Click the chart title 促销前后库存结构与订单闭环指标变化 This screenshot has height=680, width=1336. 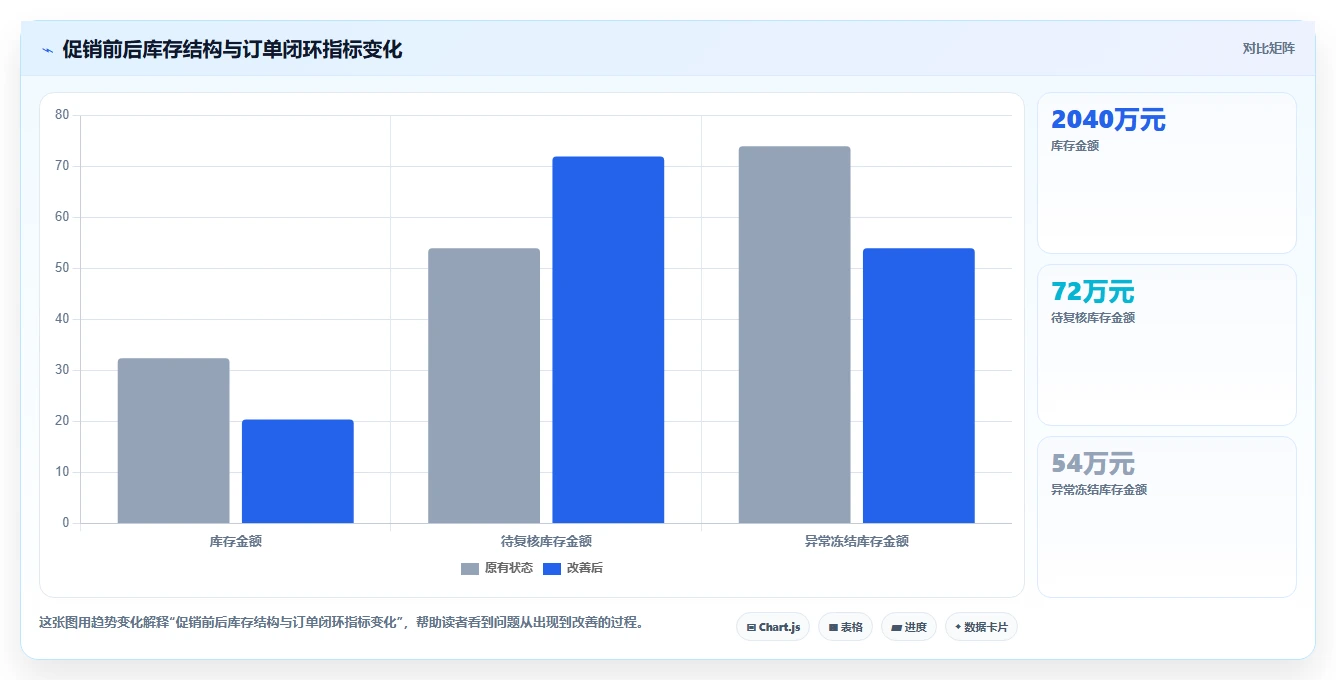point(232,49)
